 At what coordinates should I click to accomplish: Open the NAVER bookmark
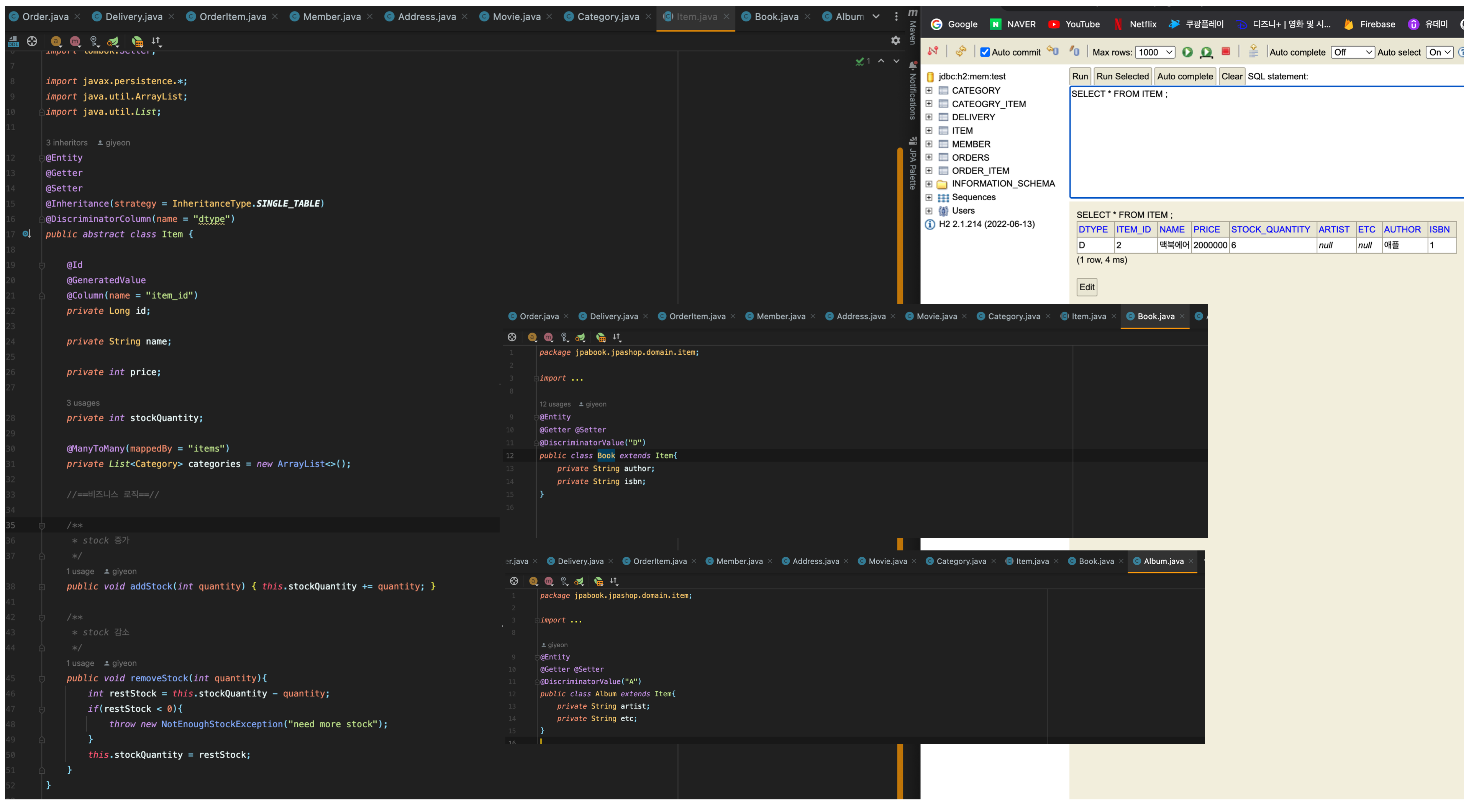[x=1013, y=24]
